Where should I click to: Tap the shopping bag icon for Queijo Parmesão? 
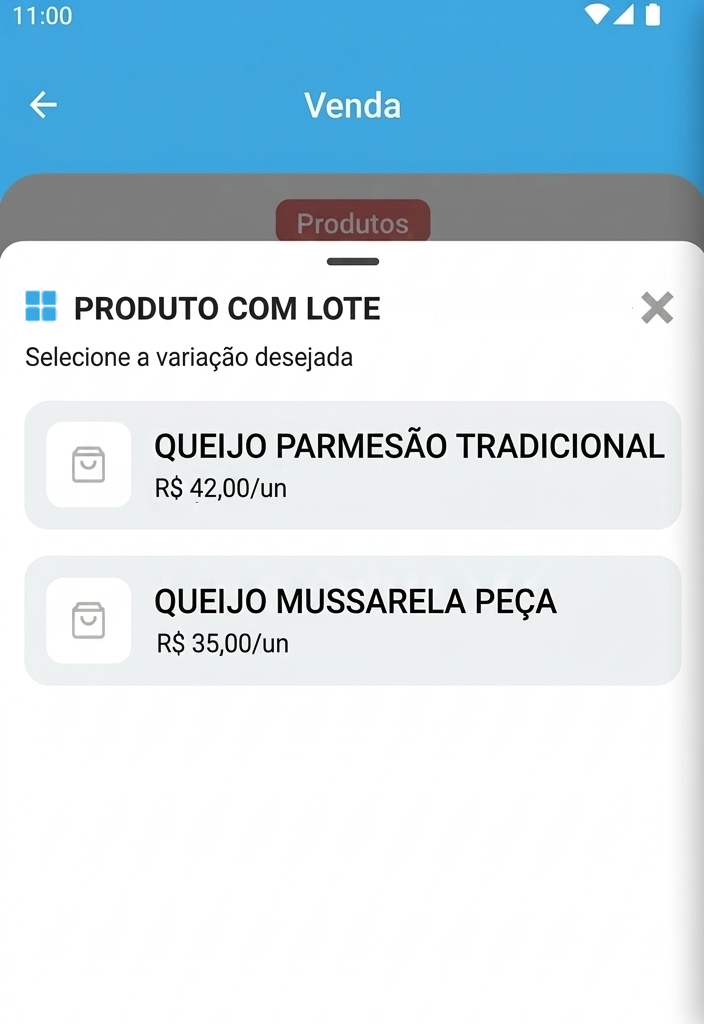pyautogui.click(x=88, y=465)
